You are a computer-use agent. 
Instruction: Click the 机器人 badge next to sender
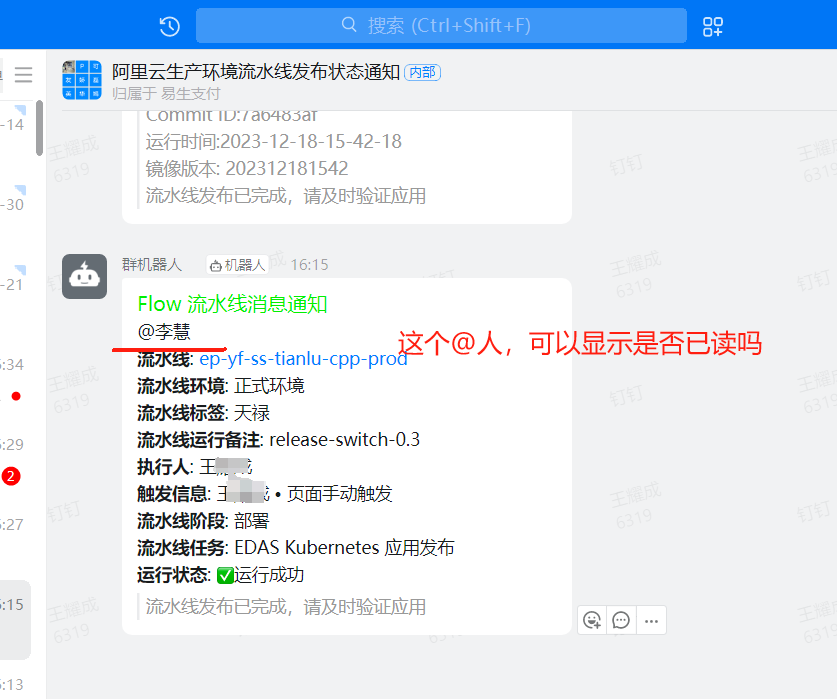coord(238,265)
